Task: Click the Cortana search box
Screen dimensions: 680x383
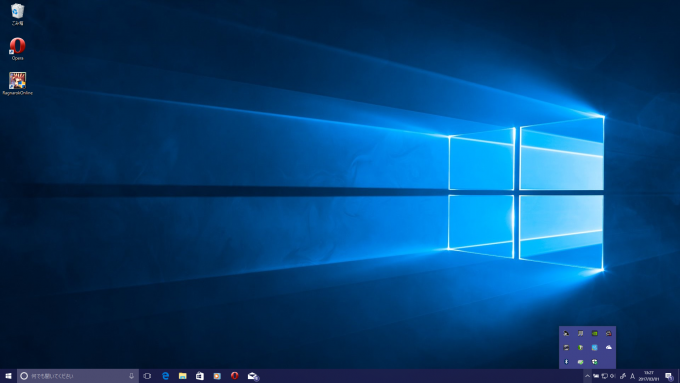Action: 78,376
